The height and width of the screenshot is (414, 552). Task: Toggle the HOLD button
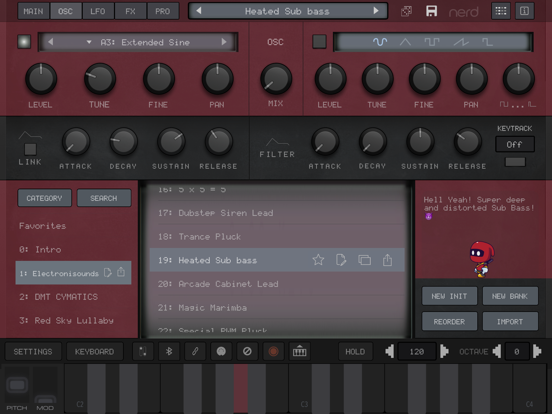pos(355,351)
